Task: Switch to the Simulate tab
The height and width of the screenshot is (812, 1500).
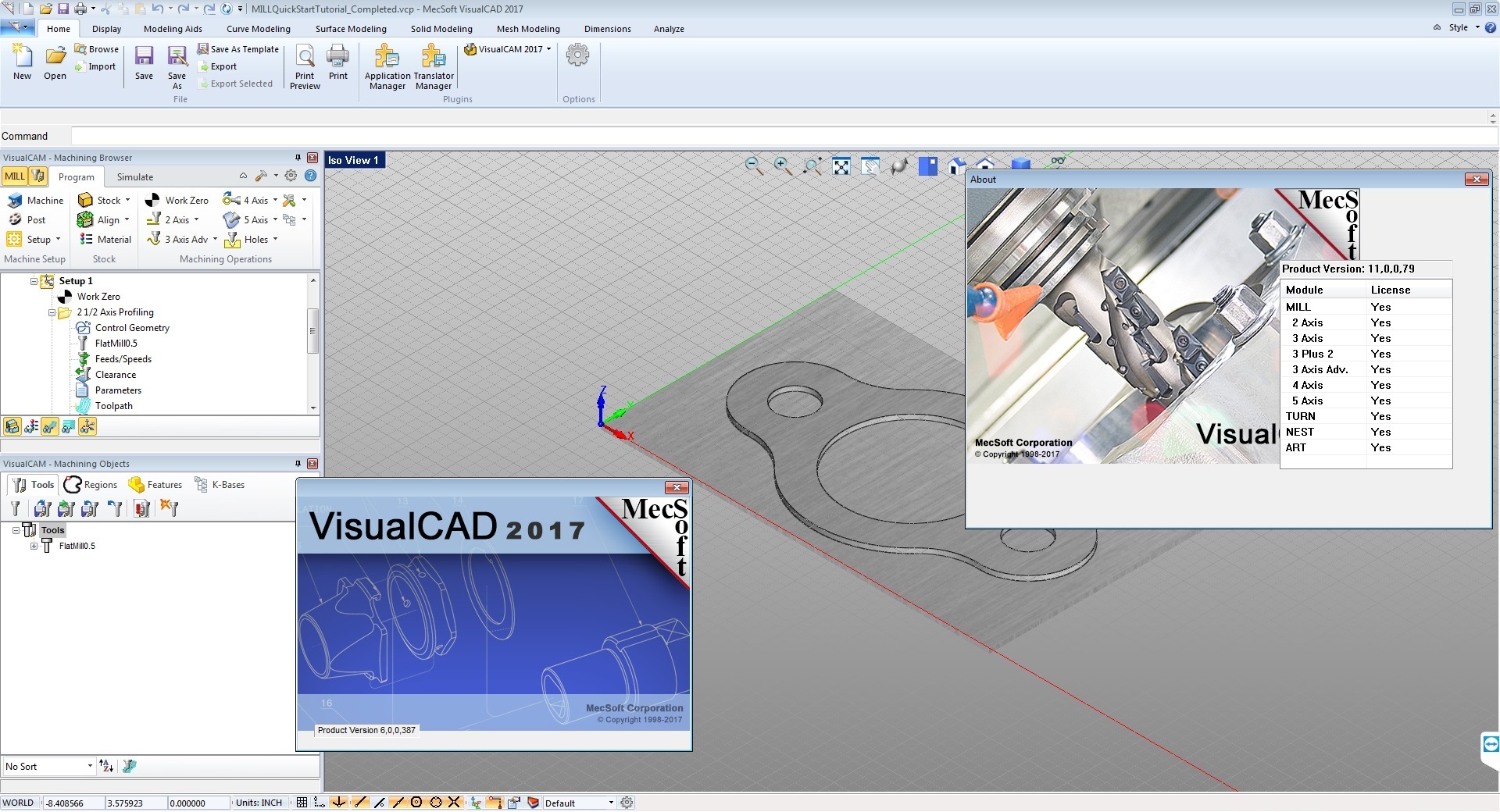Action: (x=135, y=177)
